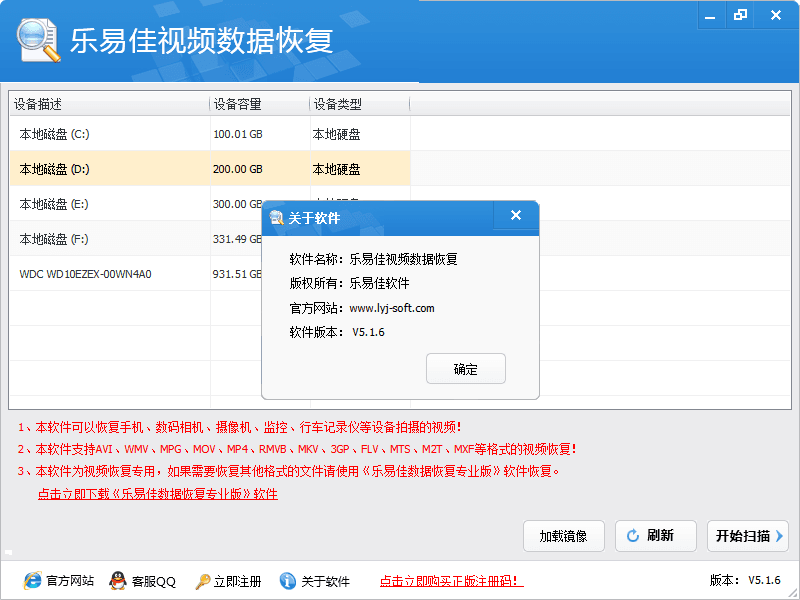Click the 关于软件 label in bottom bar
This screenshot has height=600, width=800.
point(326,581)
